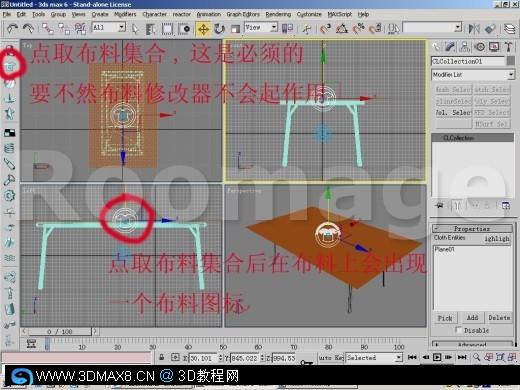Click the object color swatch beside name
Image resolution: width=520 pixels, height=390 pixels.
[510, 61]
